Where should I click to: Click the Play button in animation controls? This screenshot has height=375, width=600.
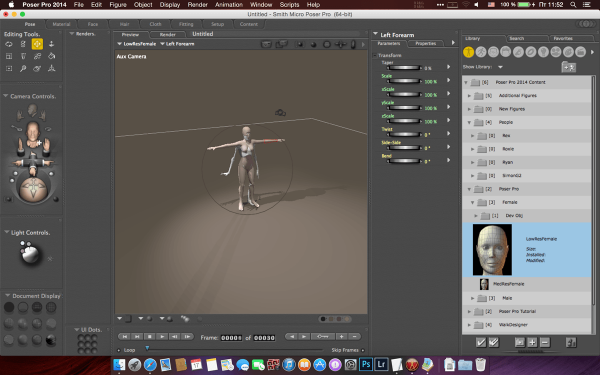[162, 337]
